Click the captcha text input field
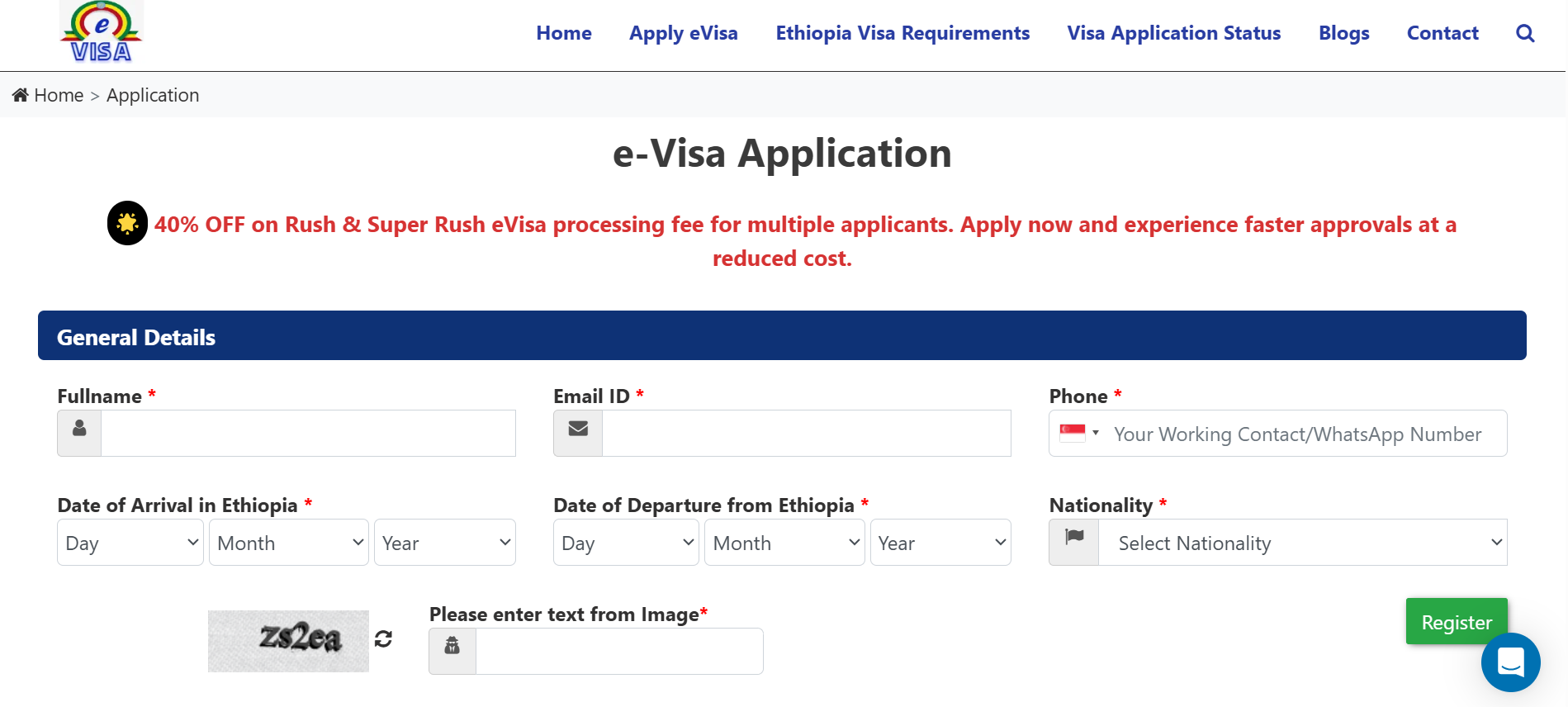Screen dimensions: 1568x707 coord(619,651)
